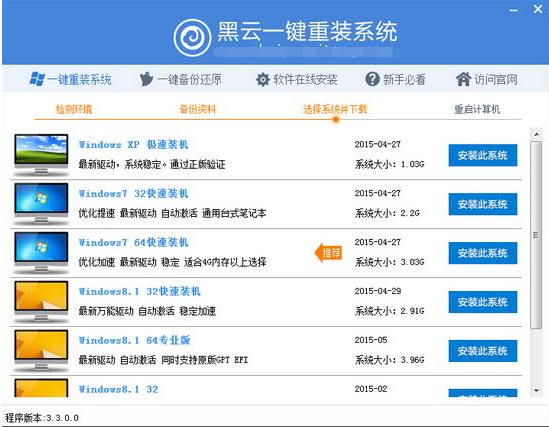Viewport: 549px width, 427px height.
Task: Select the Windows XP monitor thumbnail
Action: [x=41, y=155]
